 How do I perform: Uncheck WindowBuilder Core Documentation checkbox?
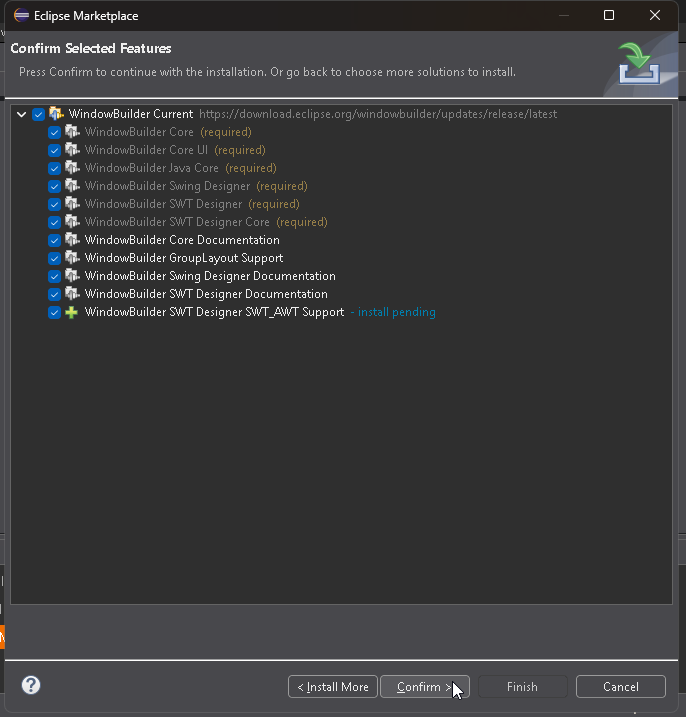(x=54, y=240)
